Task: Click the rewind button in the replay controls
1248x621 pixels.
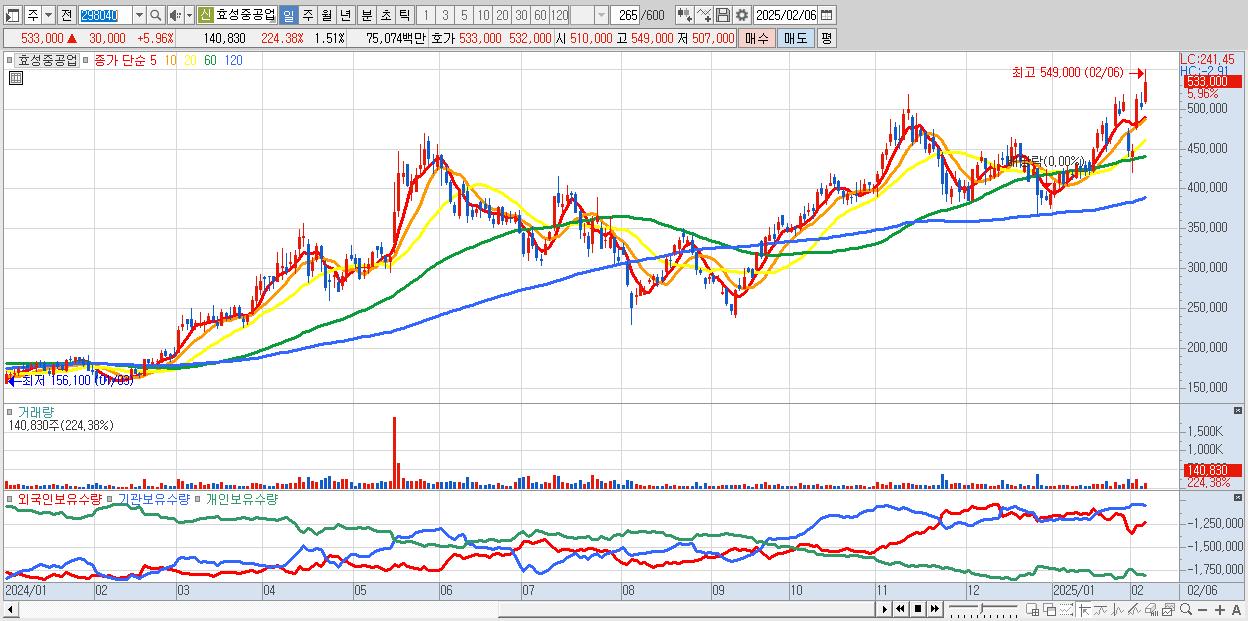Action: coord(901,609)
